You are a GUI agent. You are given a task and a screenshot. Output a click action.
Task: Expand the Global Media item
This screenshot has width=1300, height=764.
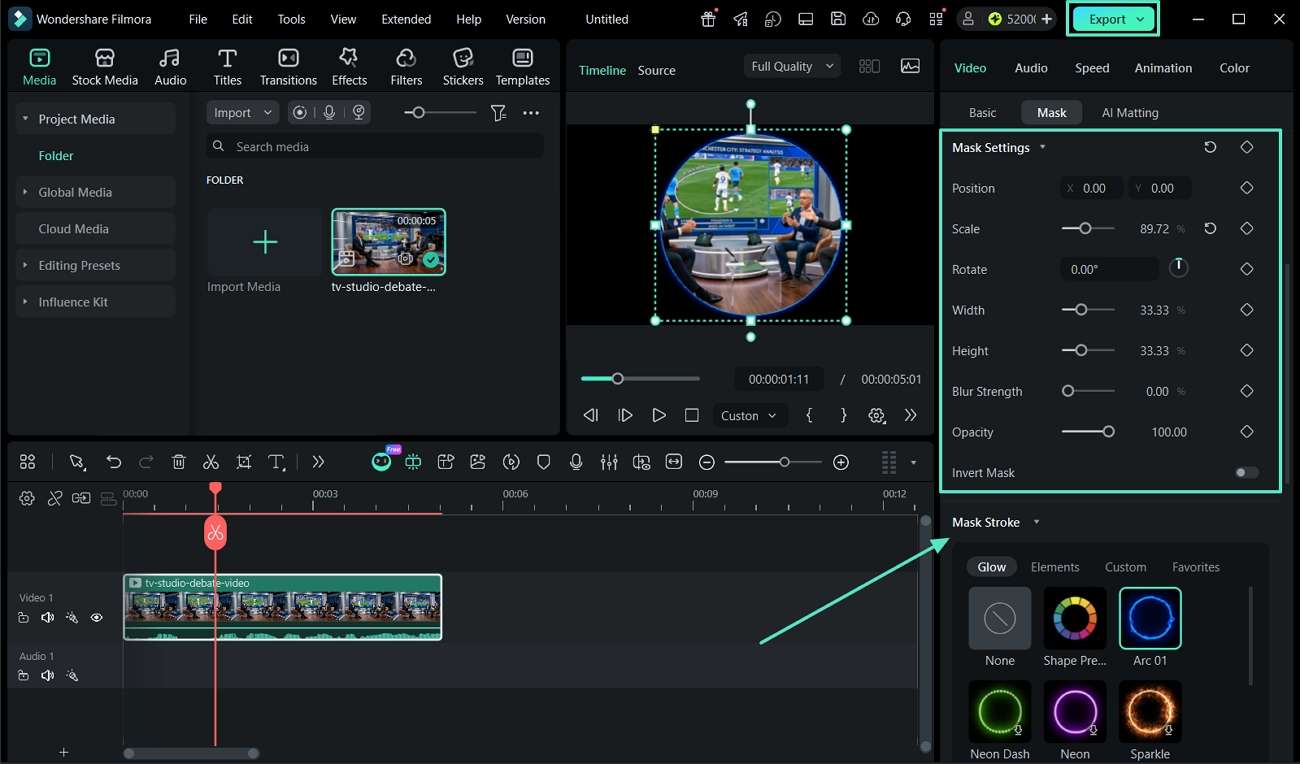point(25,192)
